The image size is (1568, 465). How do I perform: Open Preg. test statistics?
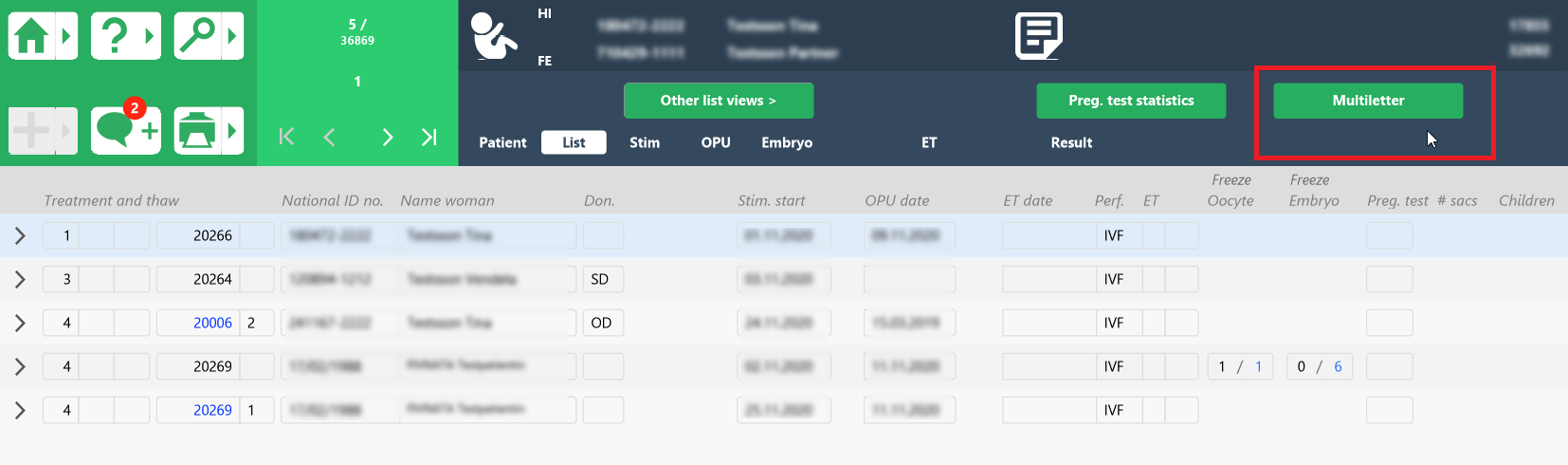(x=1130, y=101)
